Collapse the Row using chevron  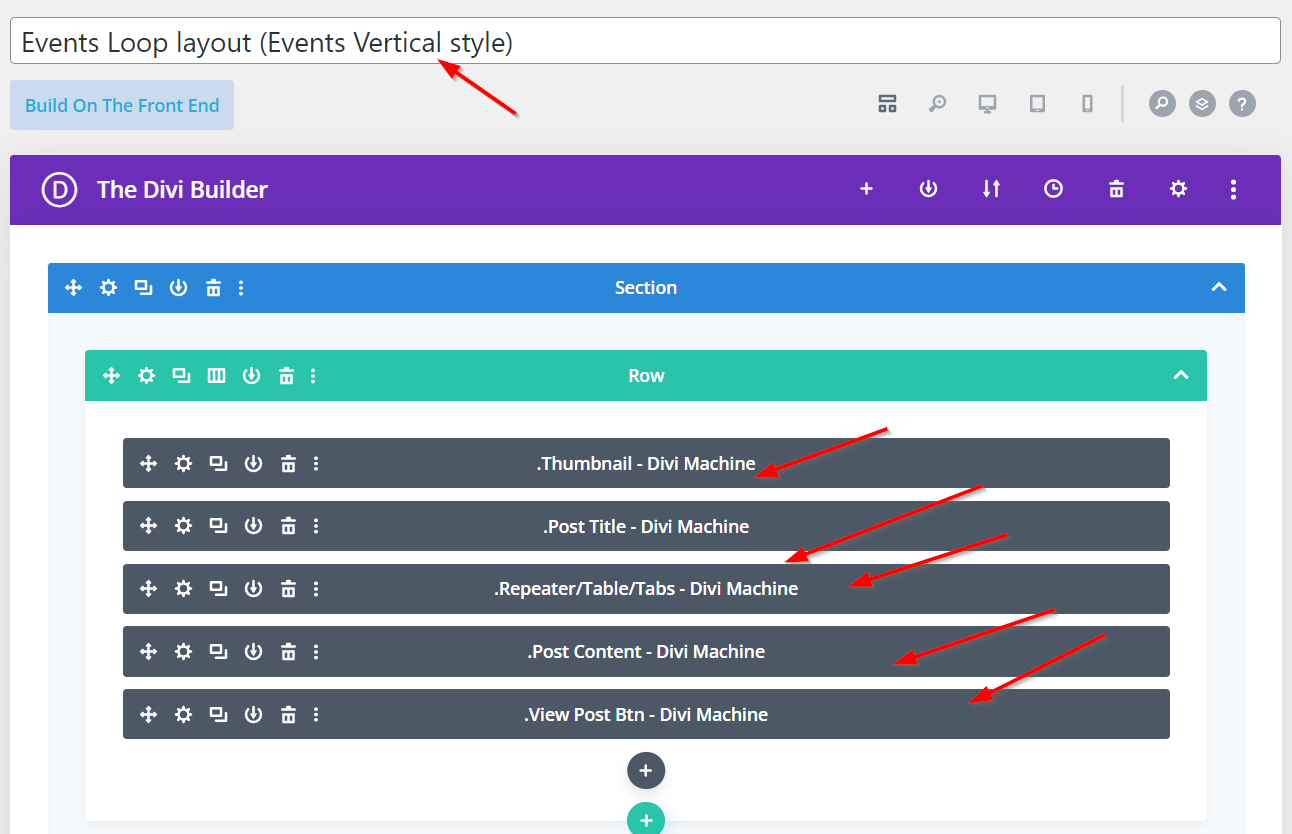click(x=1180, y=376)
